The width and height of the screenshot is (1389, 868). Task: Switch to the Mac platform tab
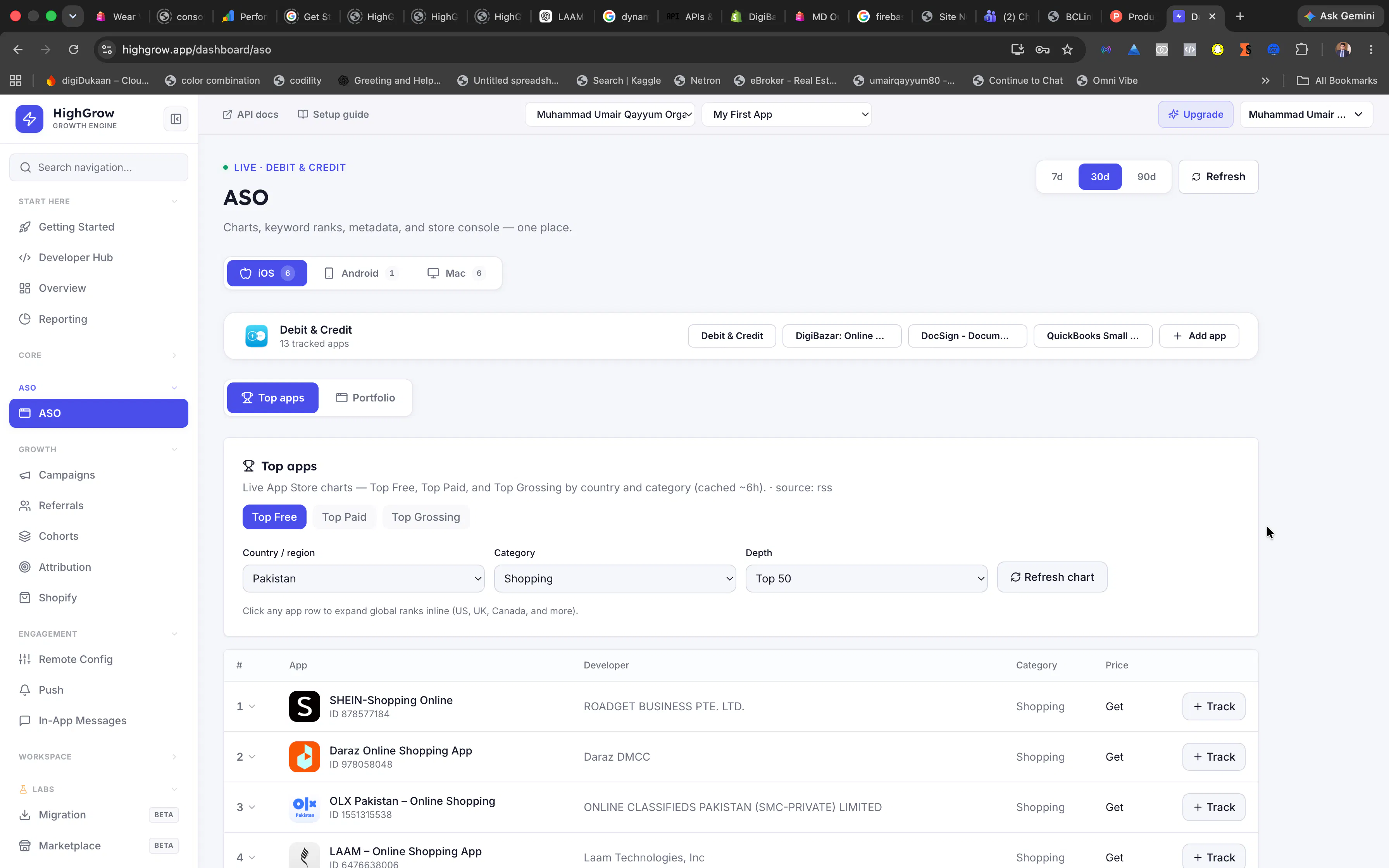tap(456, 273)
